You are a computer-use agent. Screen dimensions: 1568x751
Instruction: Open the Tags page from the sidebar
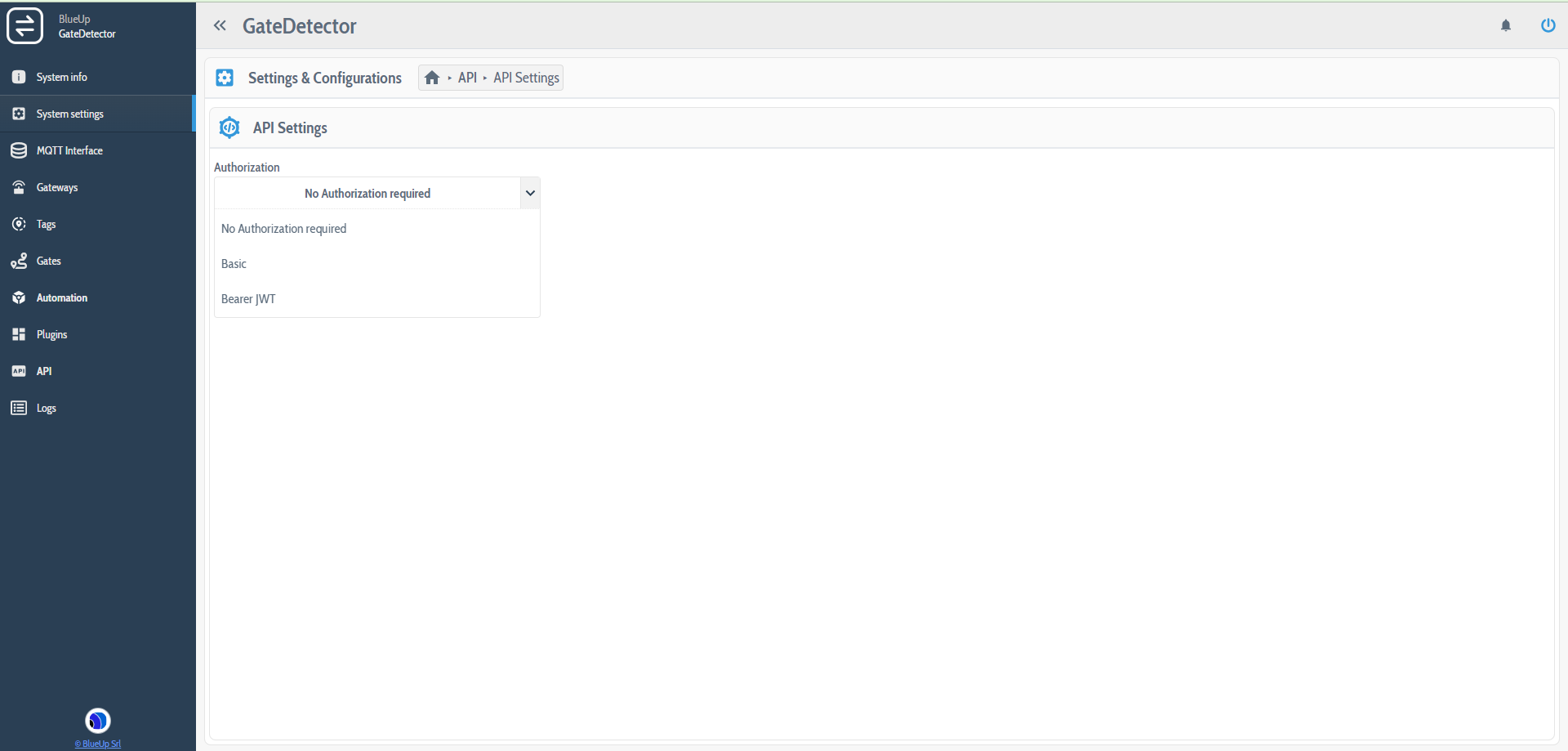coord(46,224)
